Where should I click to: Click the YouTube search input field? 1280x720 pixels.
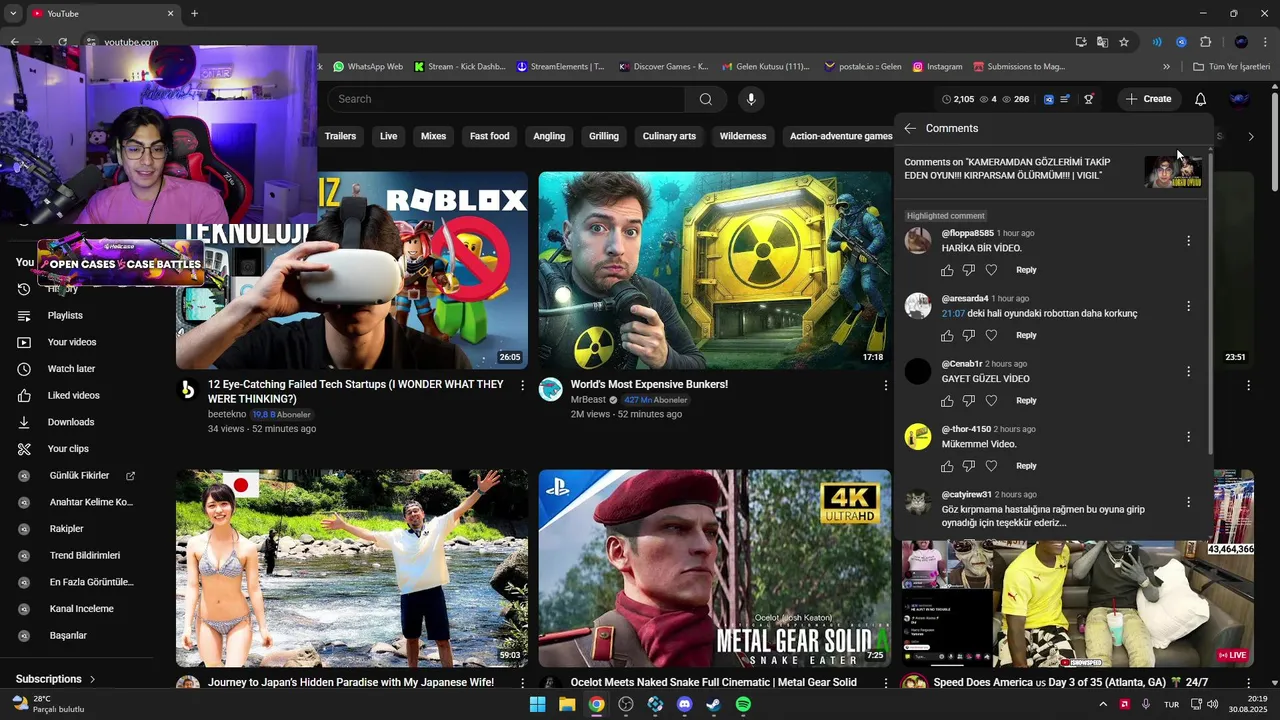(506, 99)
